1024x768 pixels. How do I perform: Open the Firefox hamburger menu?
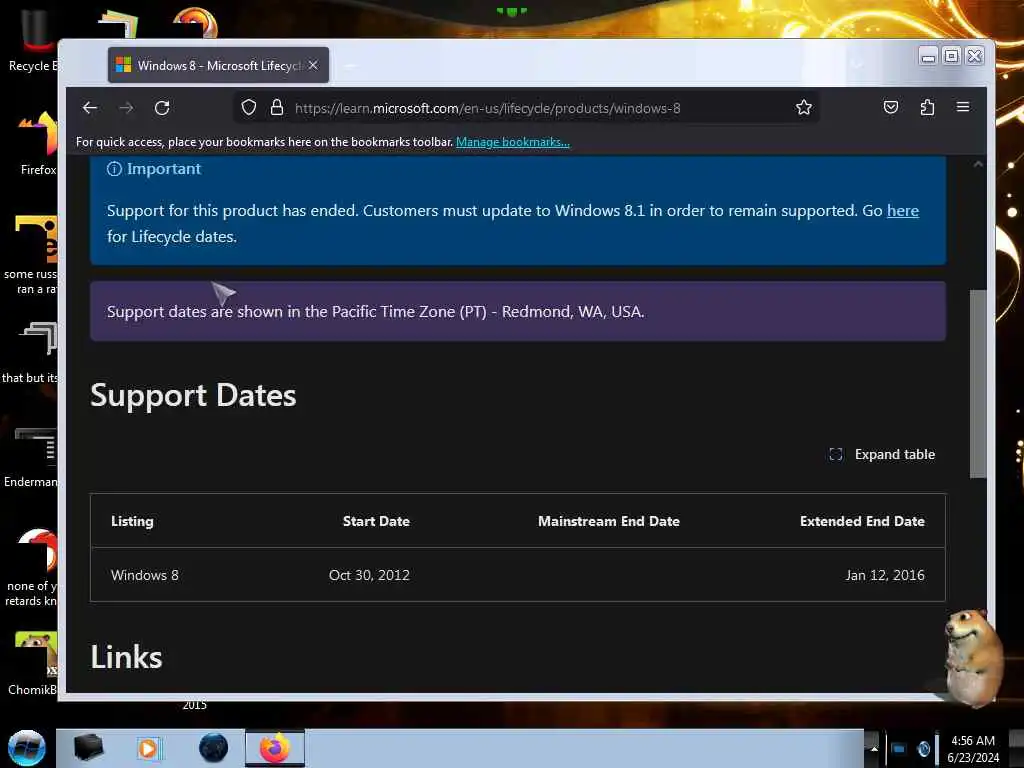pyautogui.click(x=963, y=107)
